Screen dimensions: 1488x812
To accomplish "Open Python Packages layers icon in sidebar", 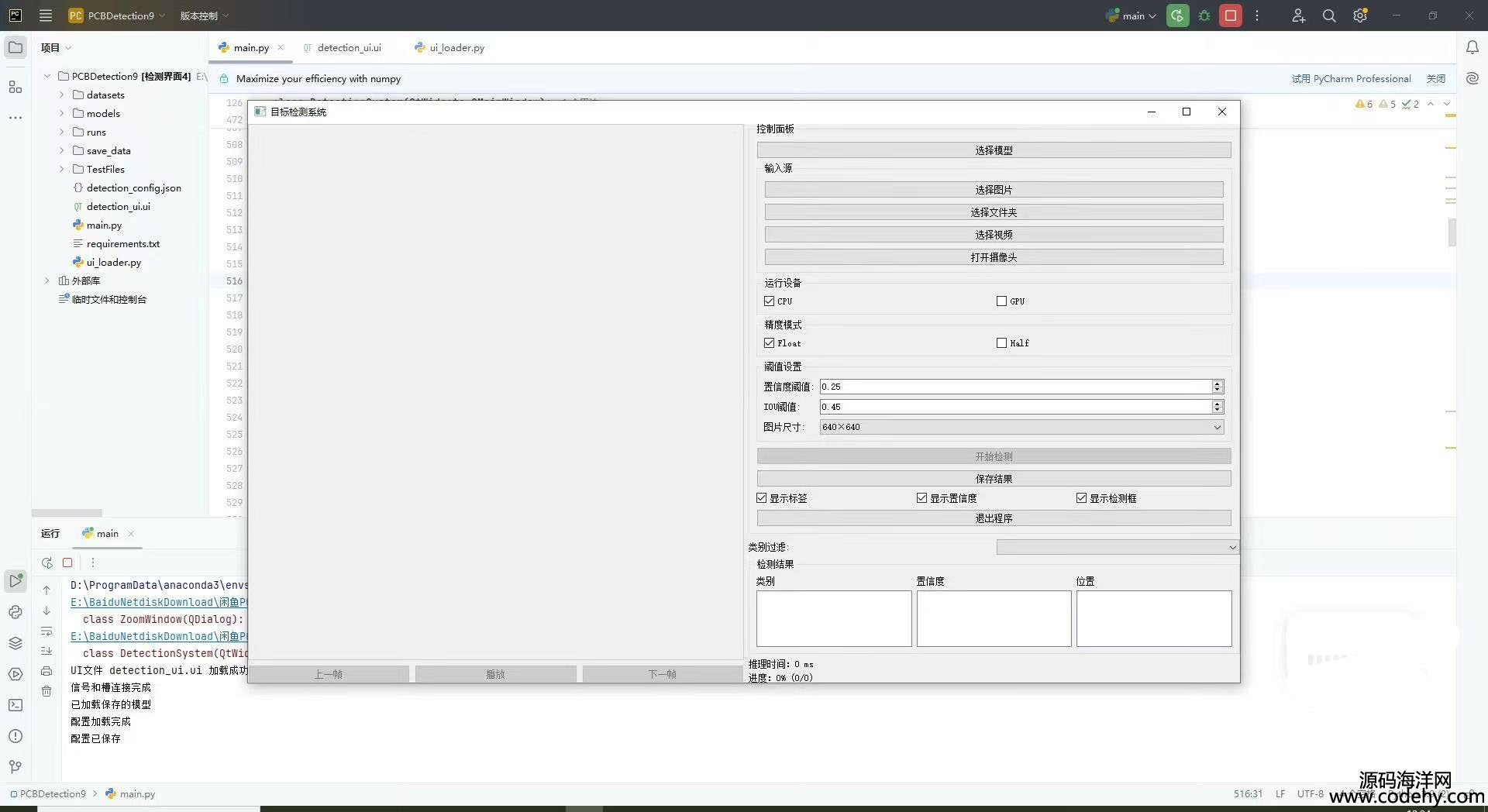I will point(15,643).
